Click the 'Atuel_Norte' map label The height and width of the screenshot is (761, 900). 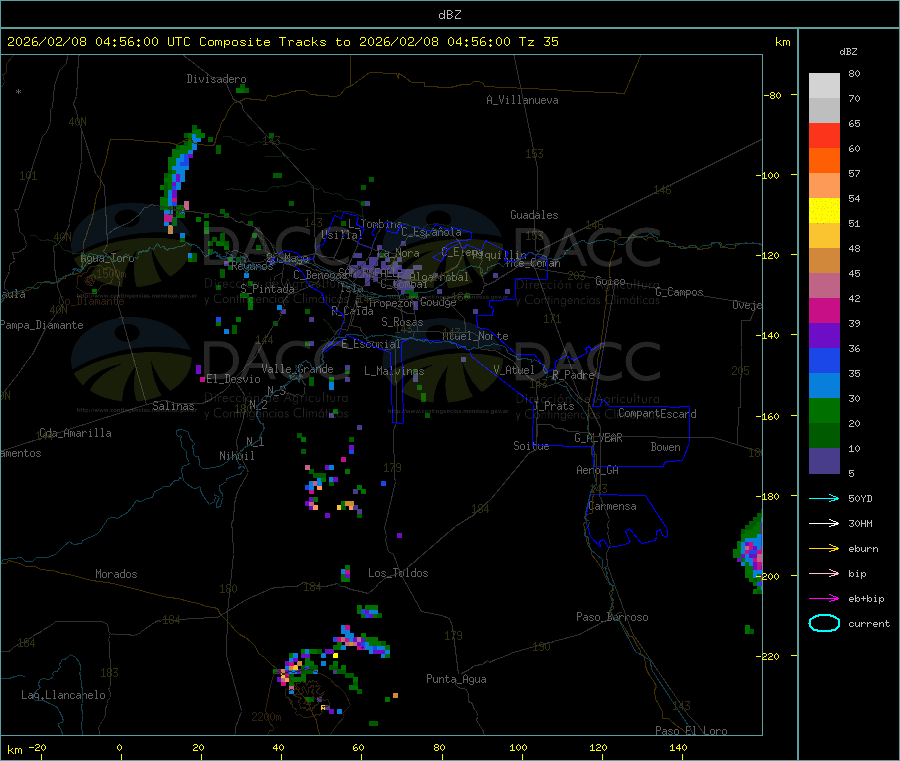(x=475, y=336)
